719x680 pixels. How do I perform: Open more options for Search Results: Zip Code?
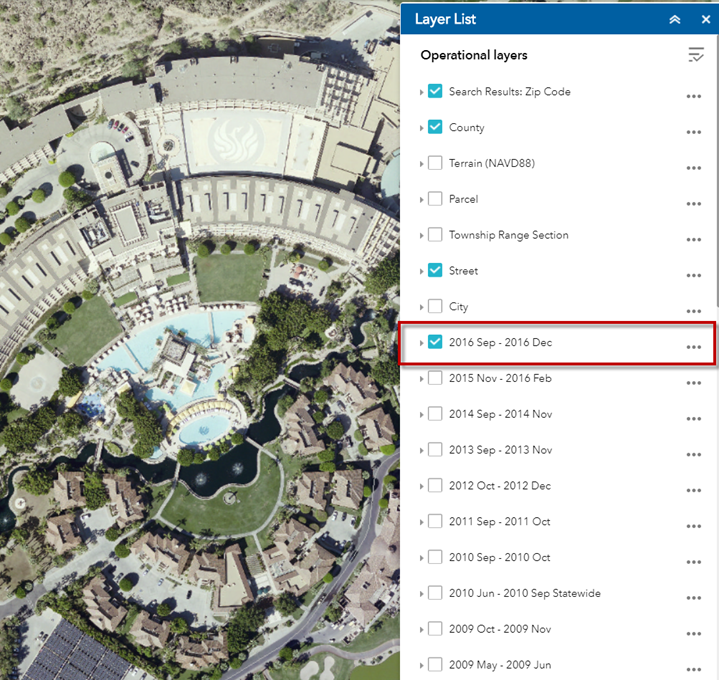click(693, 96)
